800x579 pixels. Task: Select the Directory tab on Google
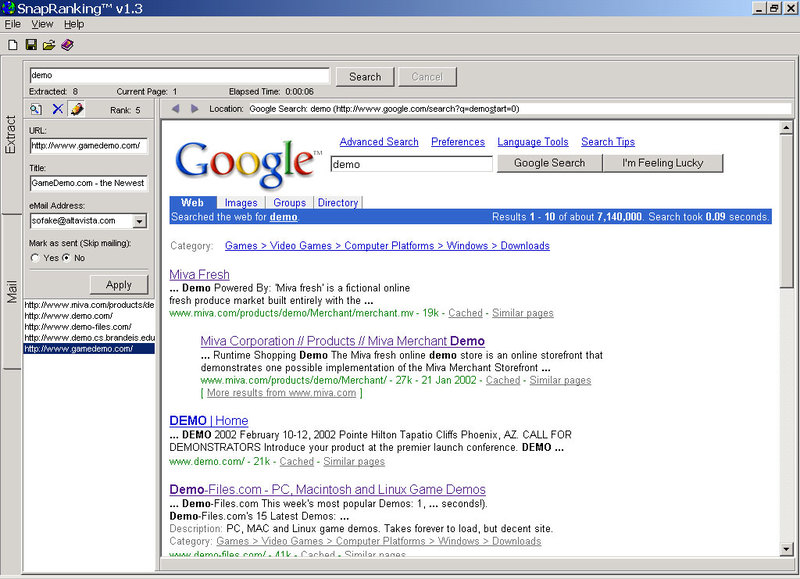[338, 203]
